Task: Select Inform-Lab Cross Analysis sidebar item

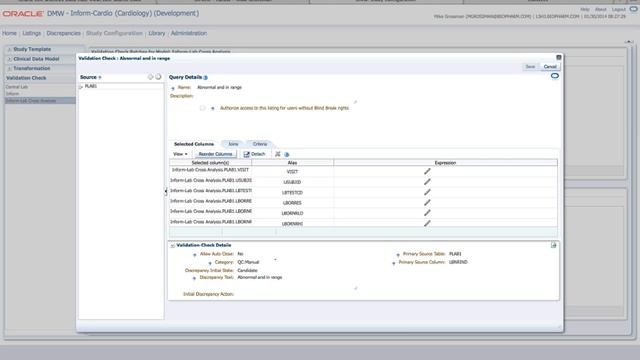Action: coord(40,100)
